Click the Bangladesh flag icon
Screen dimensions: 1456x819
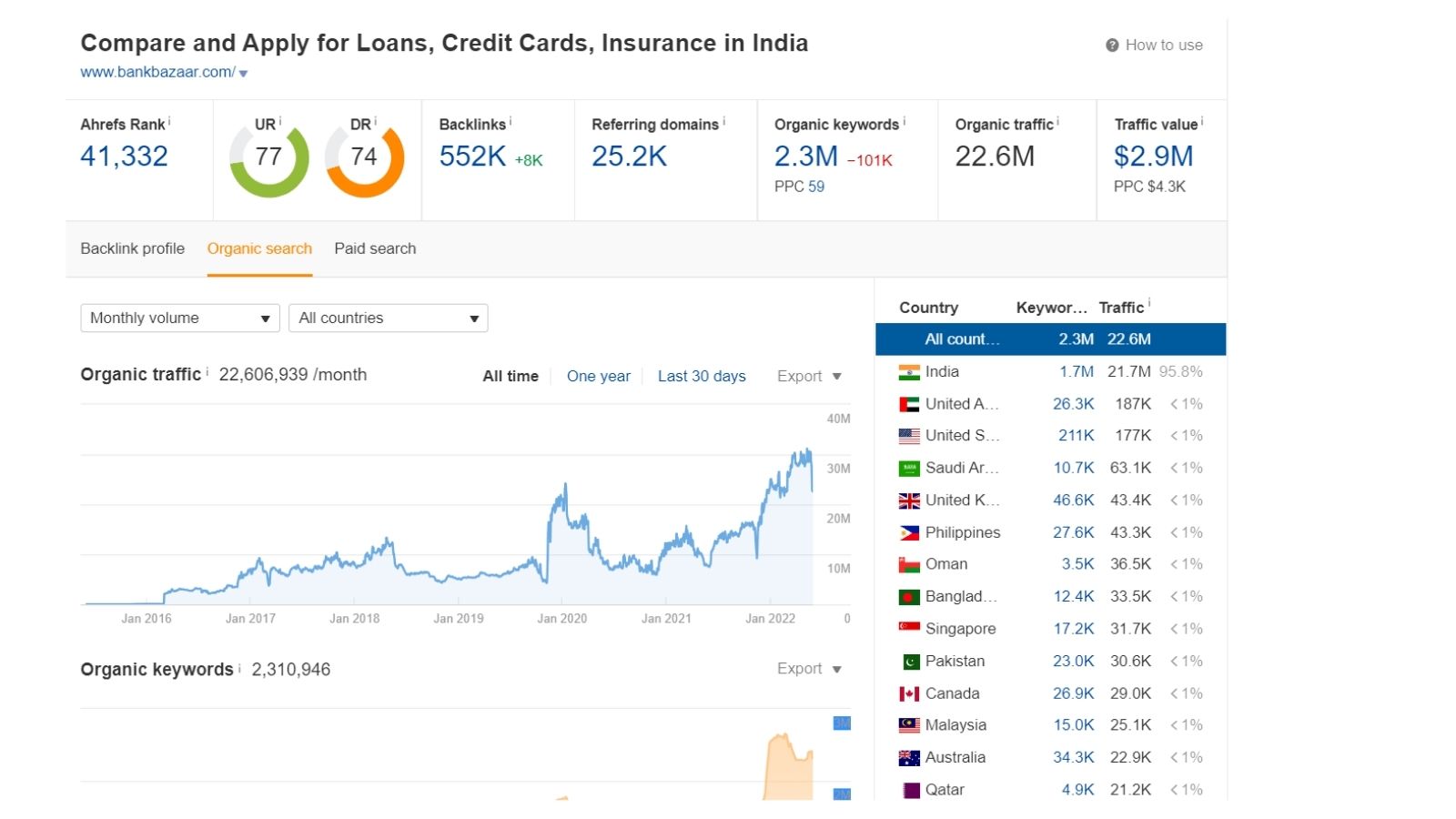[909, 597]
